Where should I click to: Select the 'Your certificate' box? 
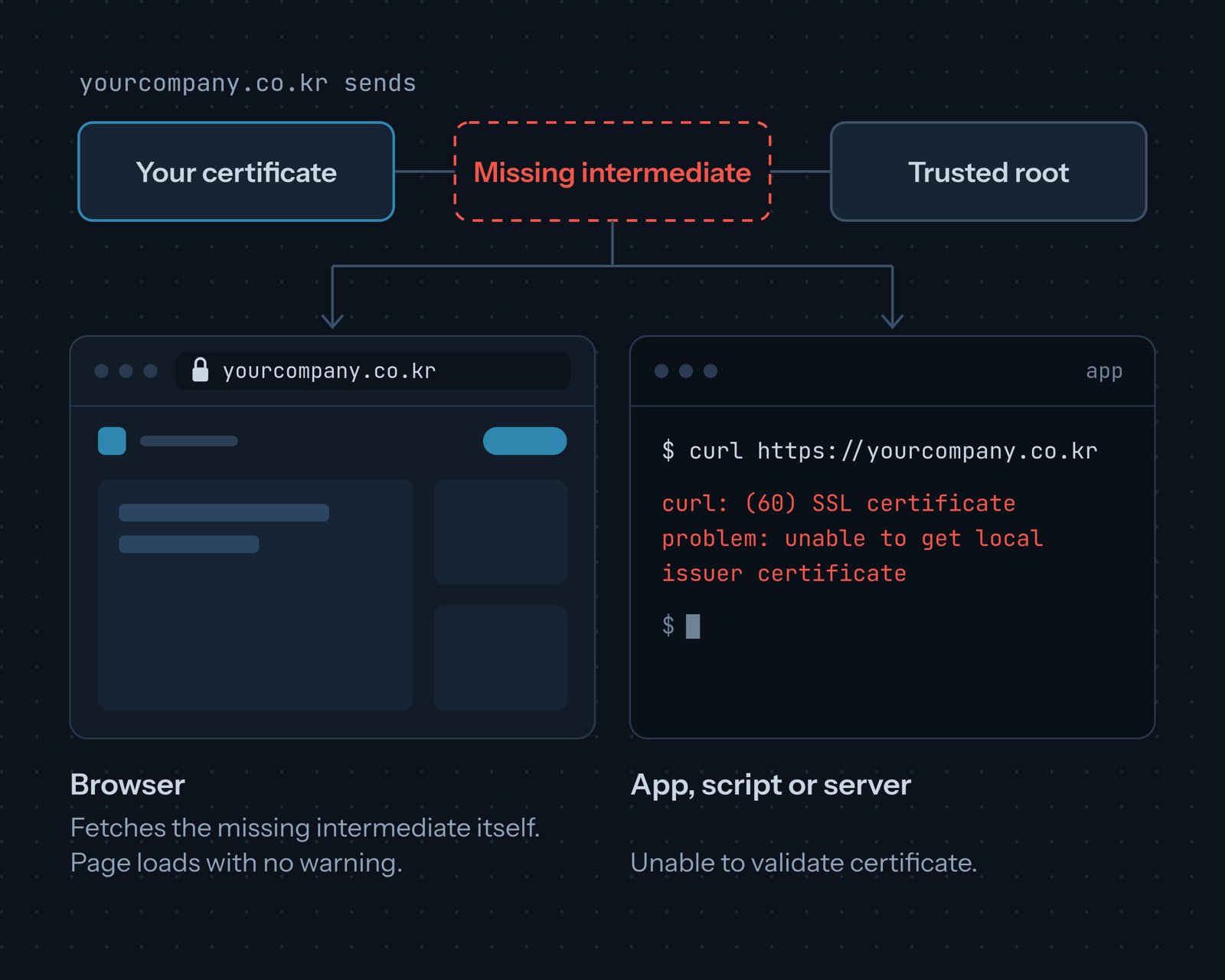click(x=236, y=171)
